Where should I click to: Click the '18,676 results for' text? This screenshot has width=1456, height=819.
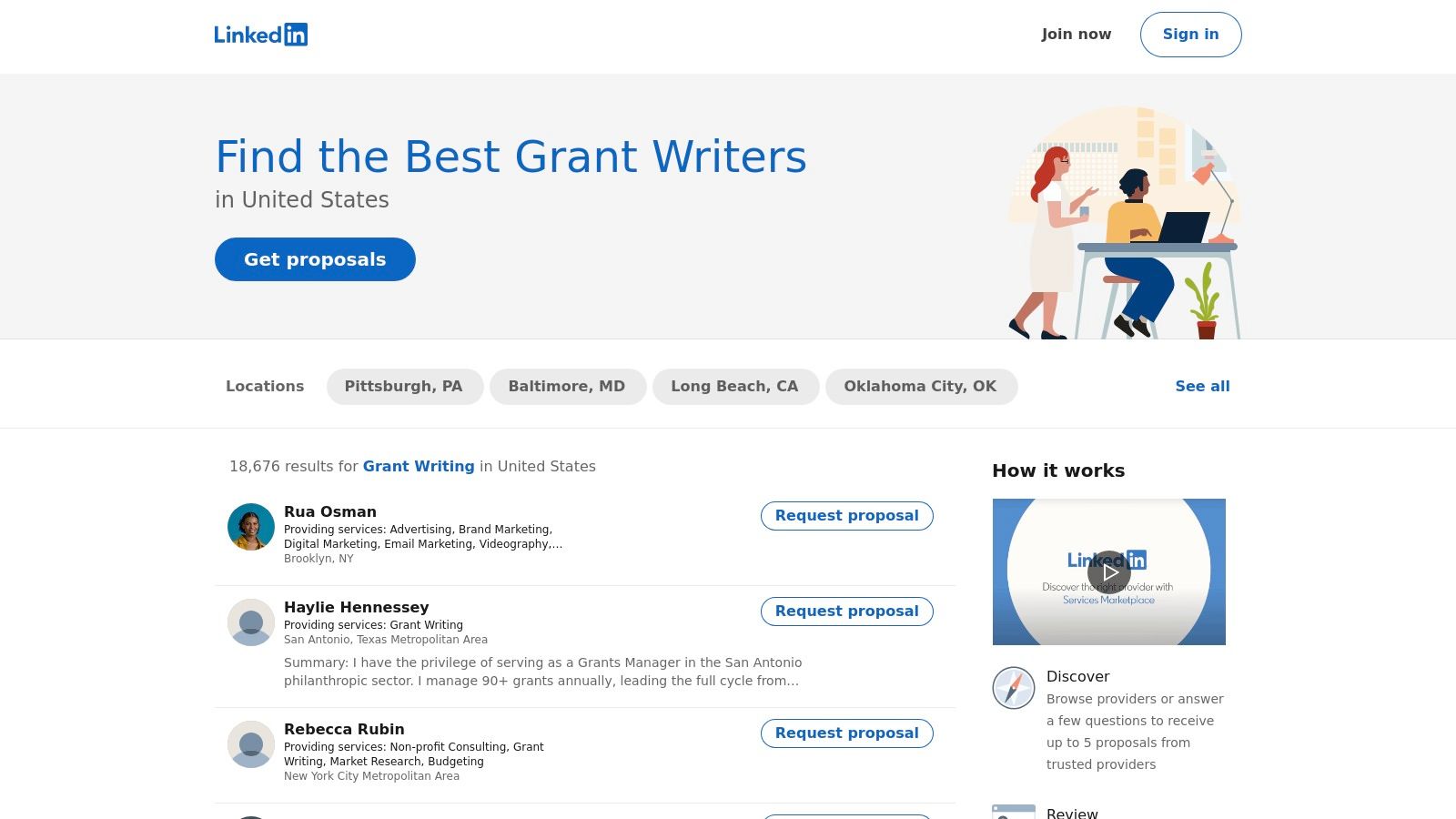tap(294, 466)
